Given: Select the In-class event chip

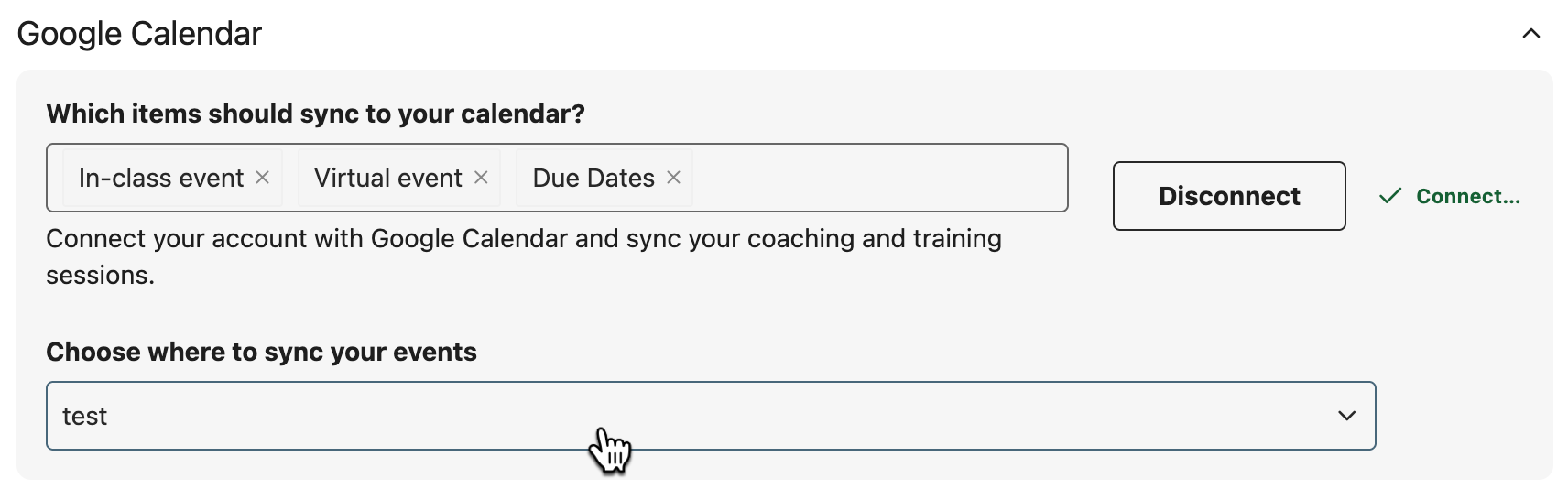Looking at the screenshot, I should 171,178.
